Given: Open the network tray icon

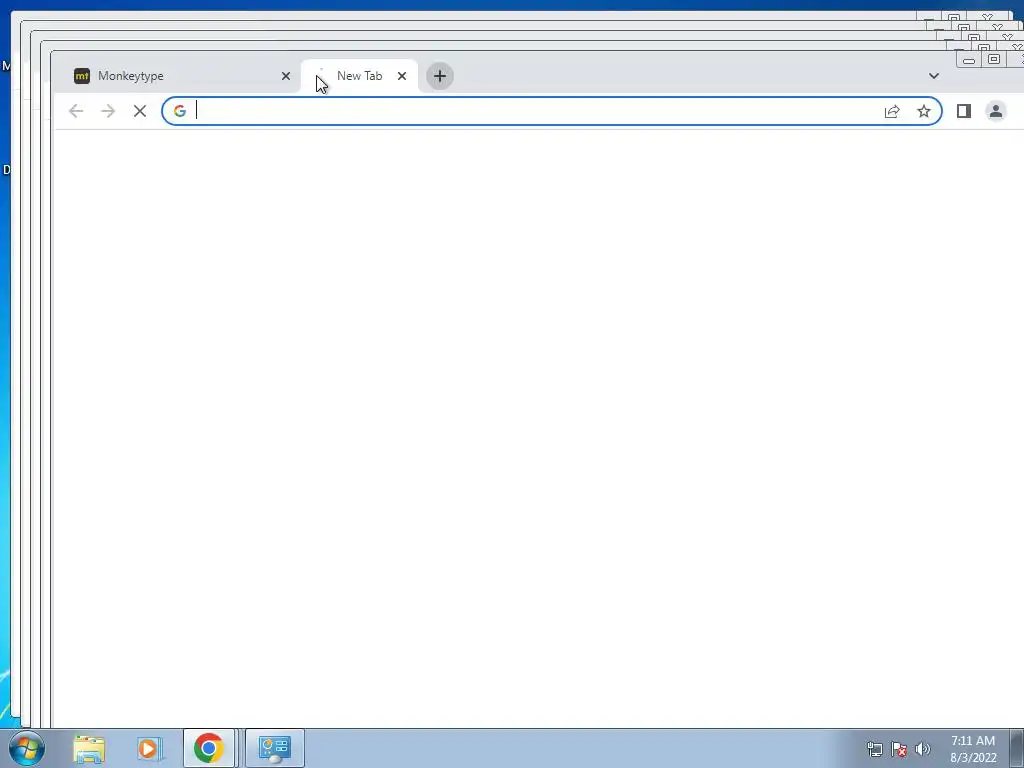Looking at the screenshot, I should (874, 749).
